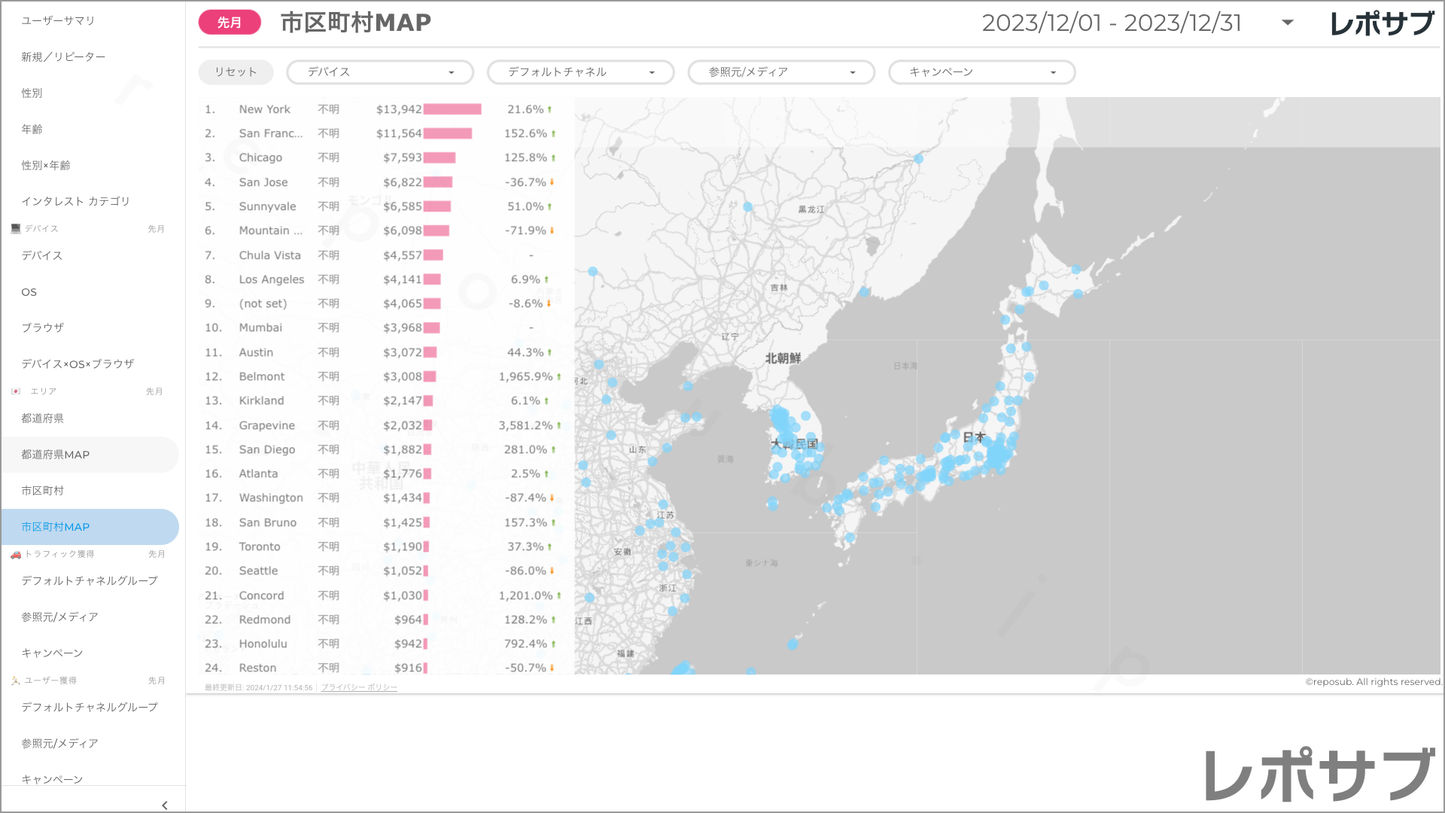Select the ブラウザ page in sidebar

tap(42, 328)
